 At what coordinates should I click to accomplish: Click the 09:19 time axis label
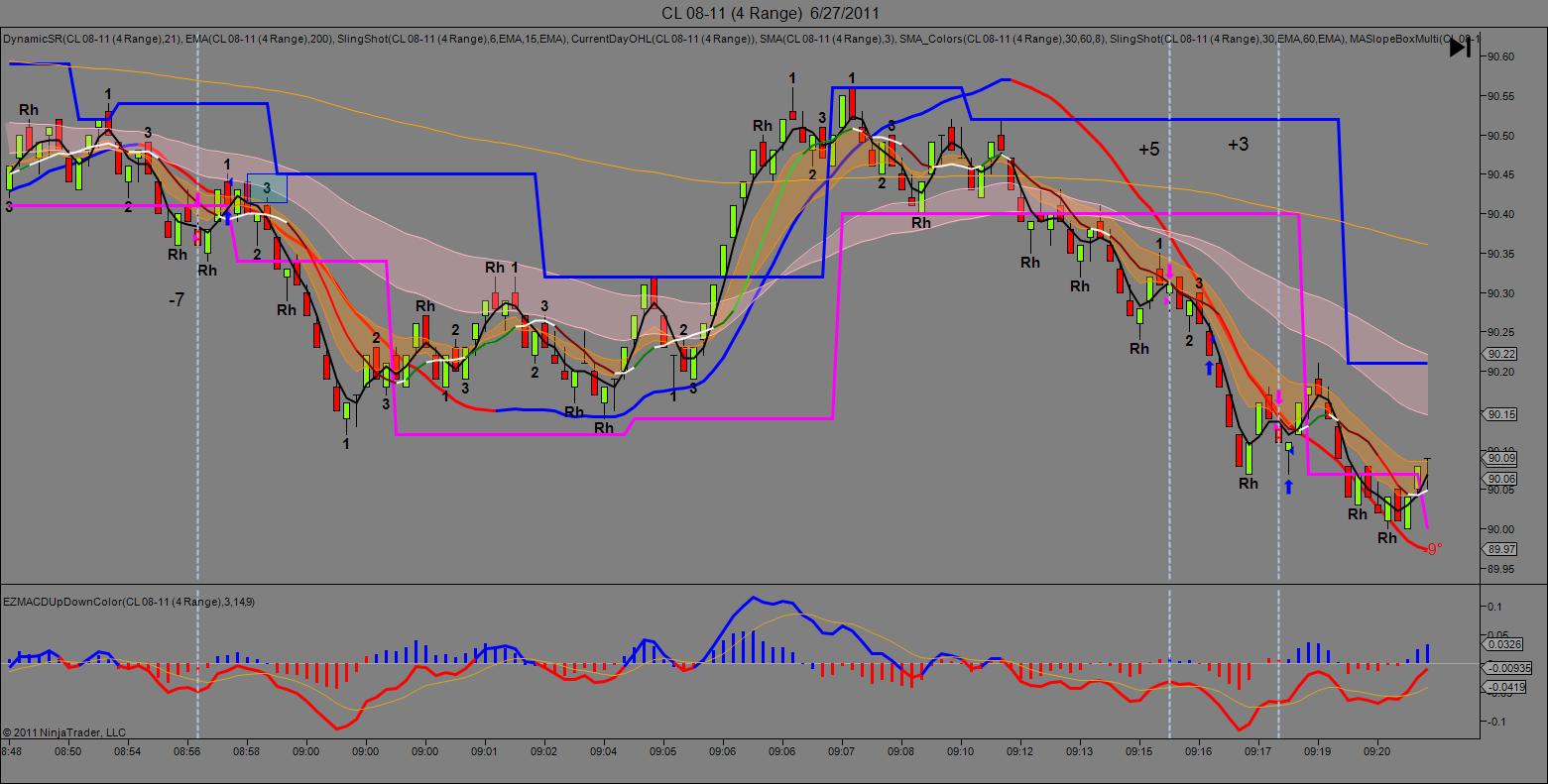(1318, 752)
